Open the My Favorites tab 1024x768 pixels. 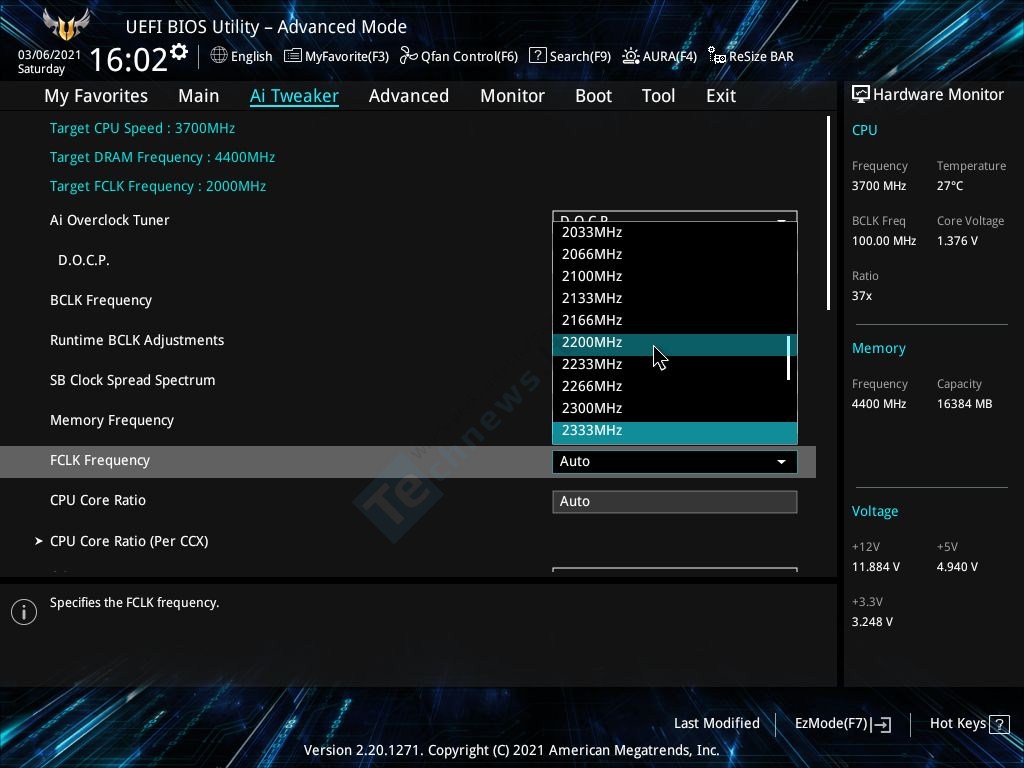click(x=96, y=96)
